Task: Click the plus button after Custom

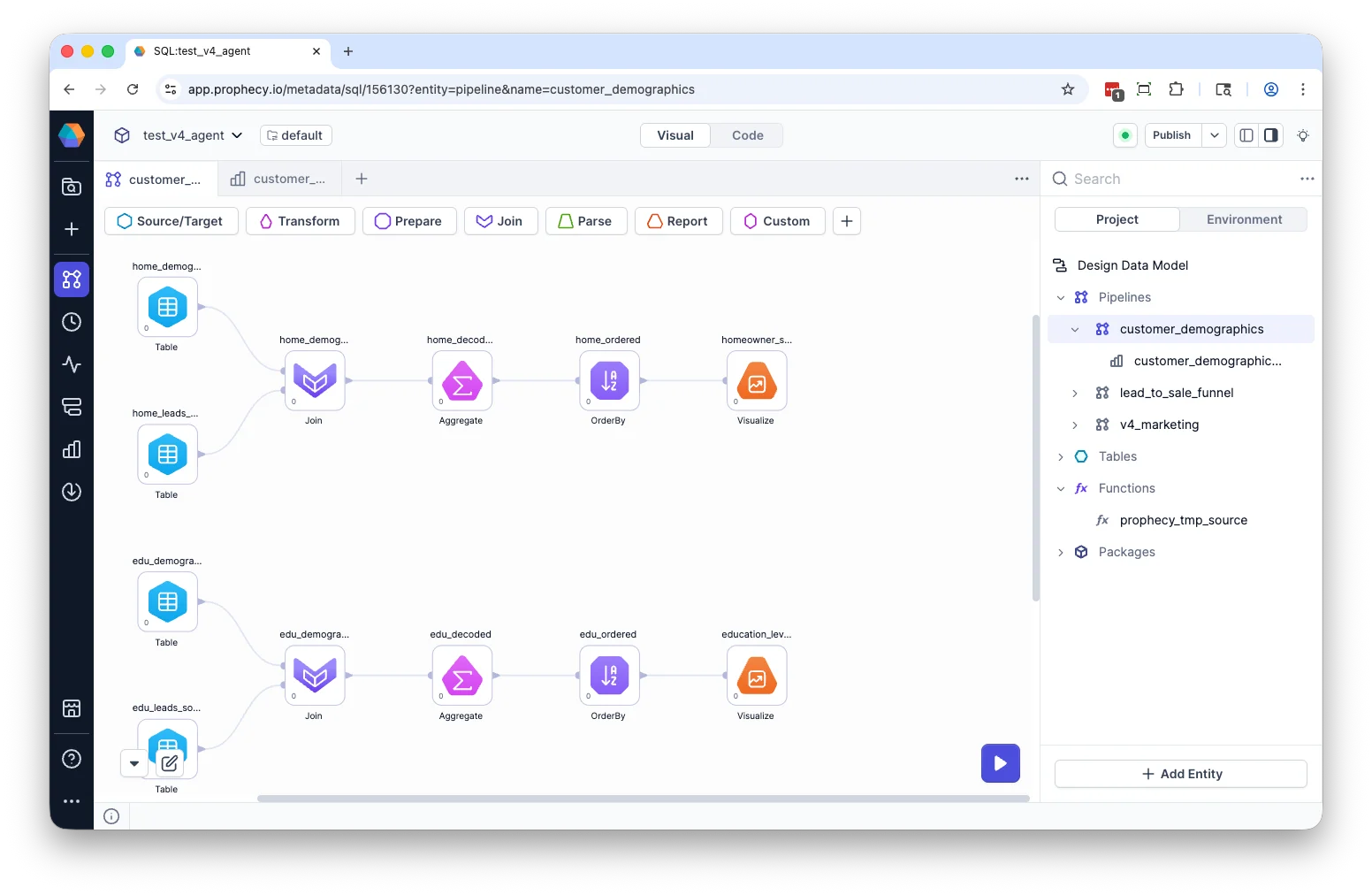Action: click(847, 221)
